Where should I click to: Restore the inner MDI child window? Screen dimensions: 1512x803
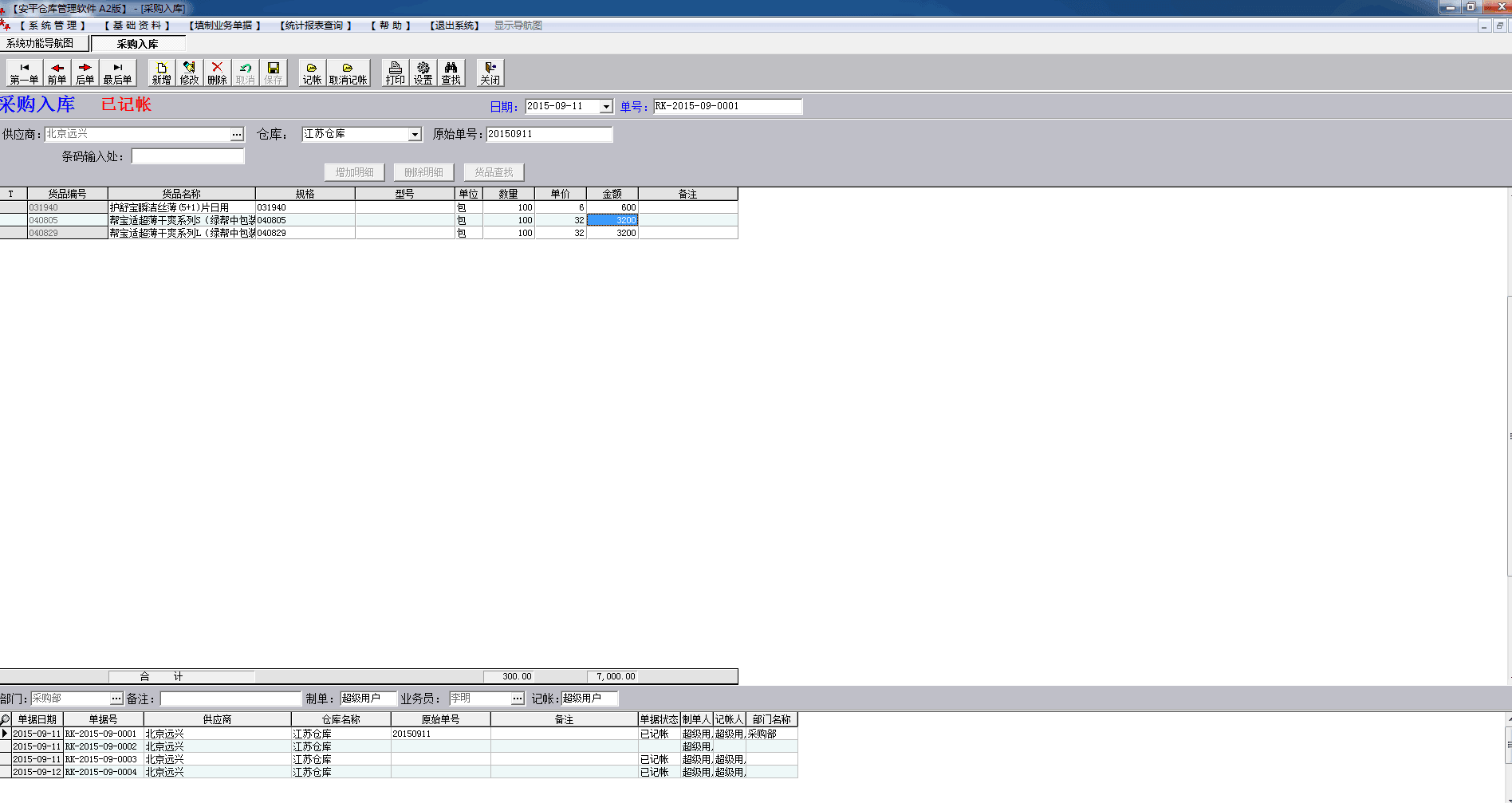click(x=1499, y=26)
